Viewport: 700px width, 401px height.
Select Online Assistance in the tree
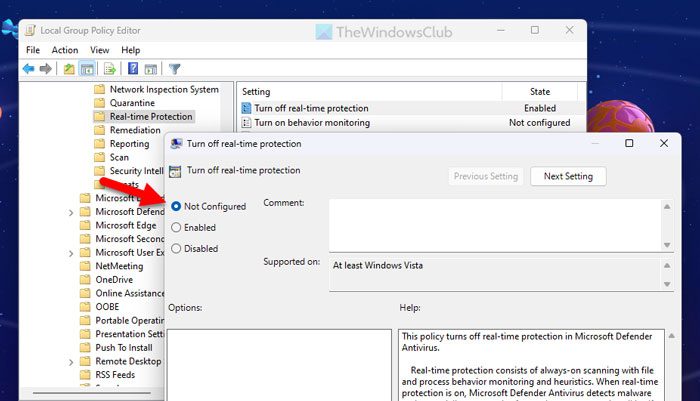click(x=129, y=293)
